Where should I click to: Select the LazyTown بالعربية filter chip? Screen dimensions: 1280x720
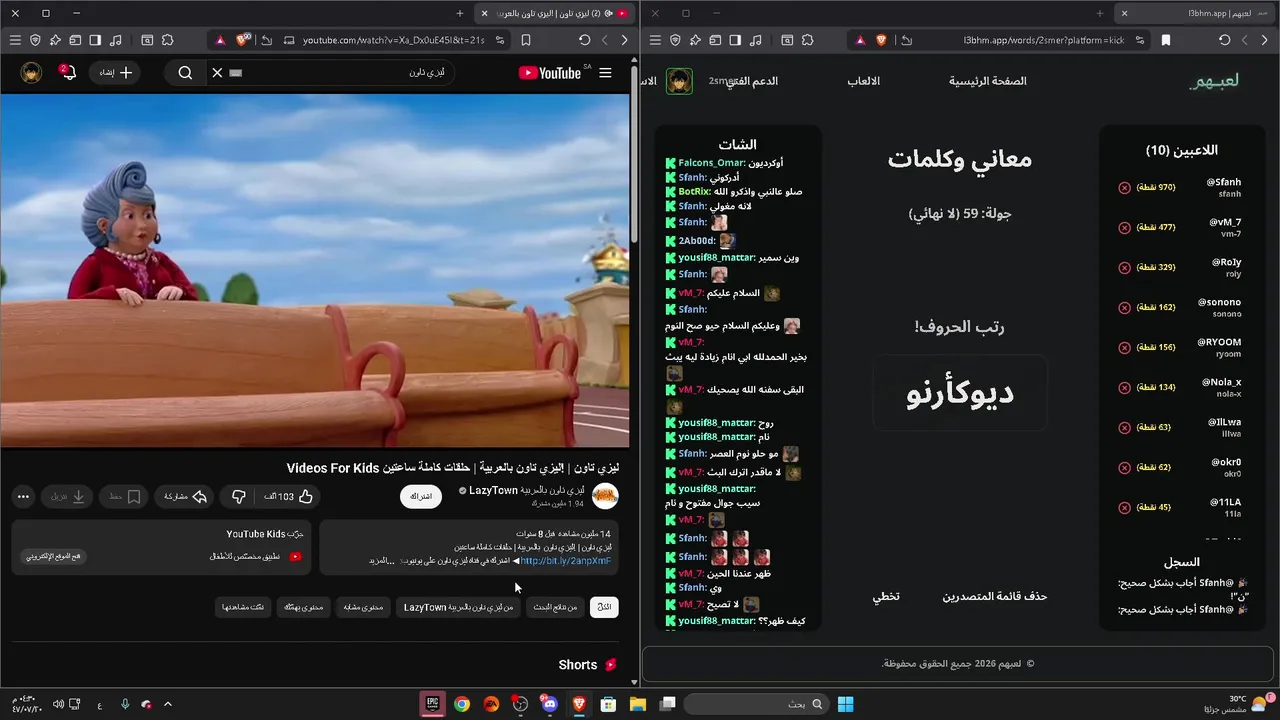pyautogui.click(x=459, y=607)
